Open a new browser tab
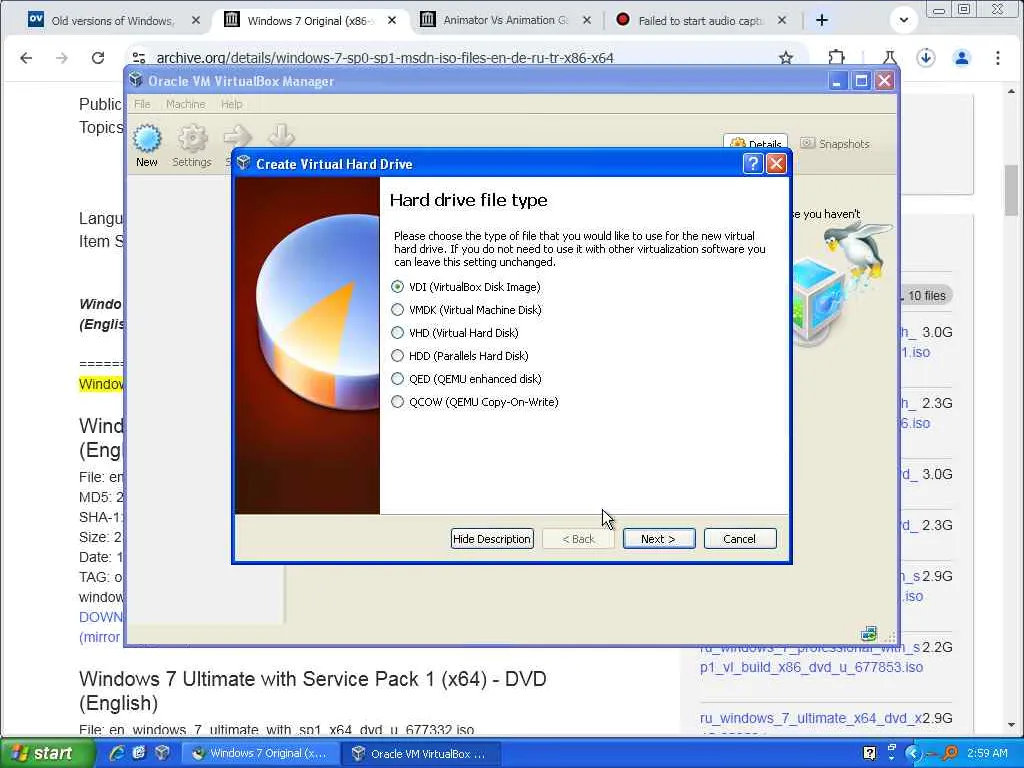Screen dimensions: 1024x768 [x=822, y=20]
